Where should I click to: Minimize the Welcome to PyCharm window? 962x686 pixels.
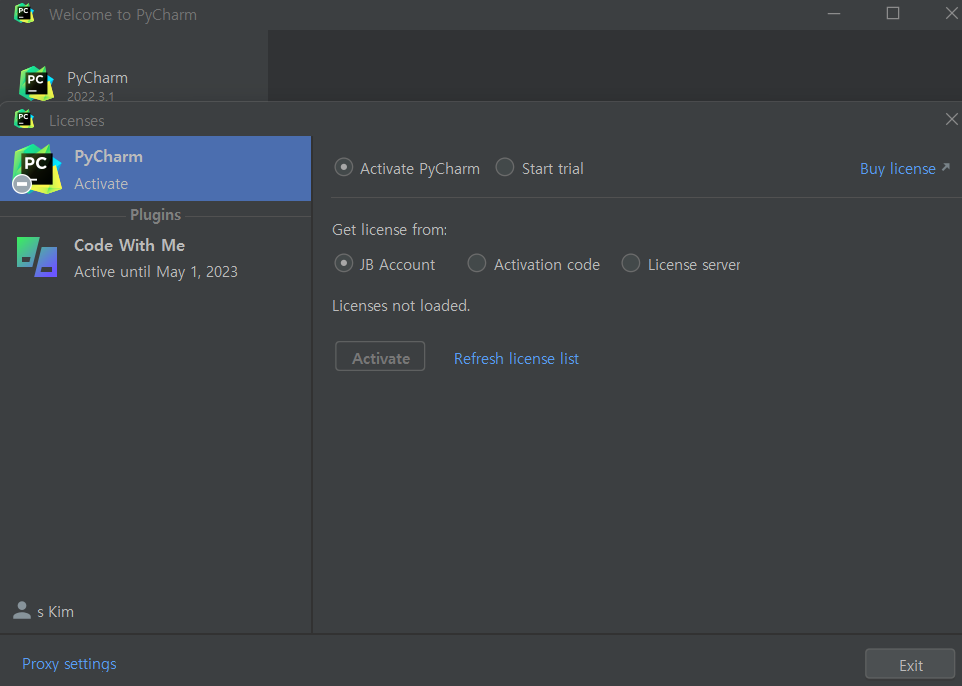coord(834,13)
